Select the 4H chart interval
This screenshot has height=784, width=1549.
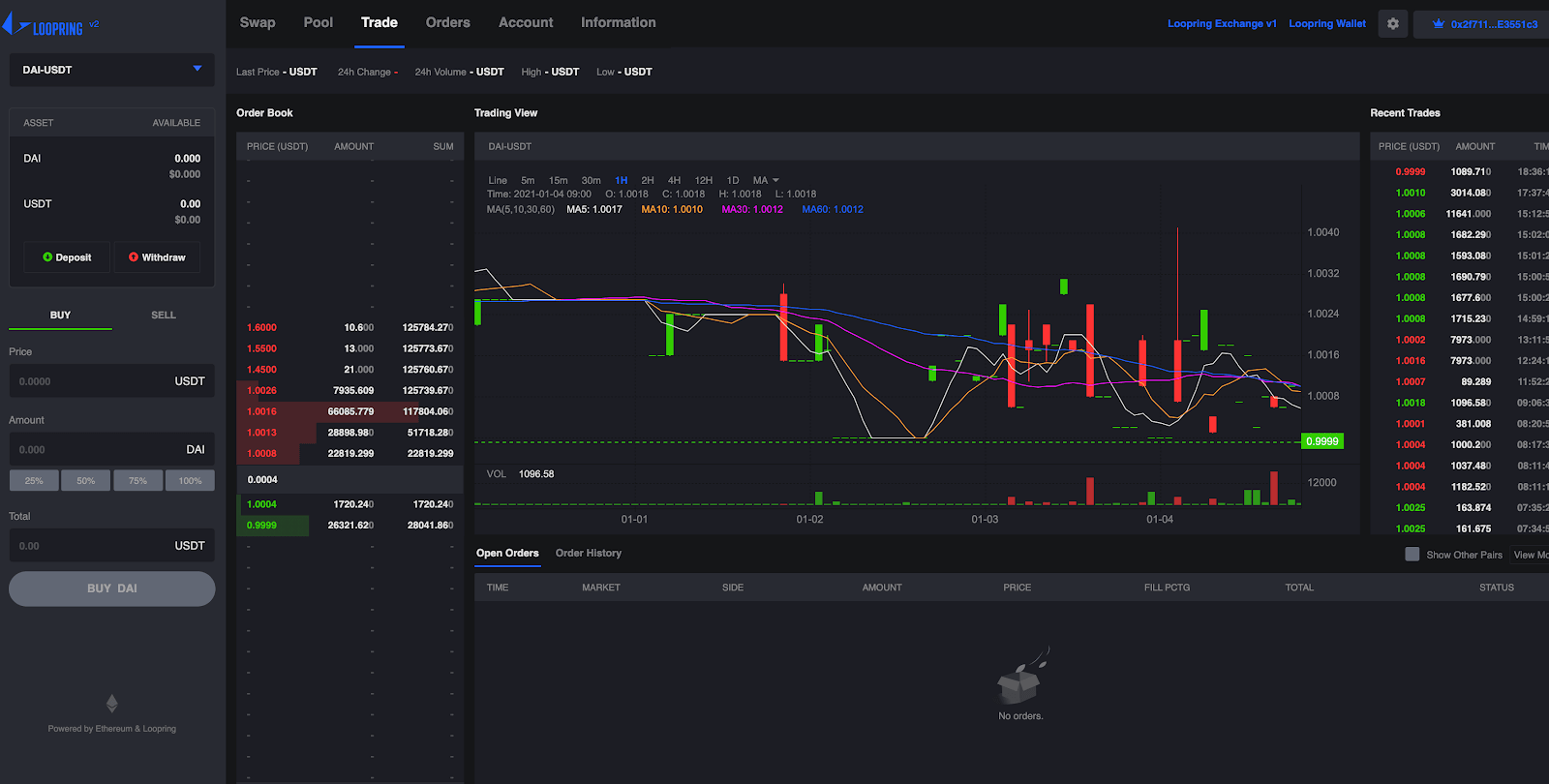coord(674,180)
